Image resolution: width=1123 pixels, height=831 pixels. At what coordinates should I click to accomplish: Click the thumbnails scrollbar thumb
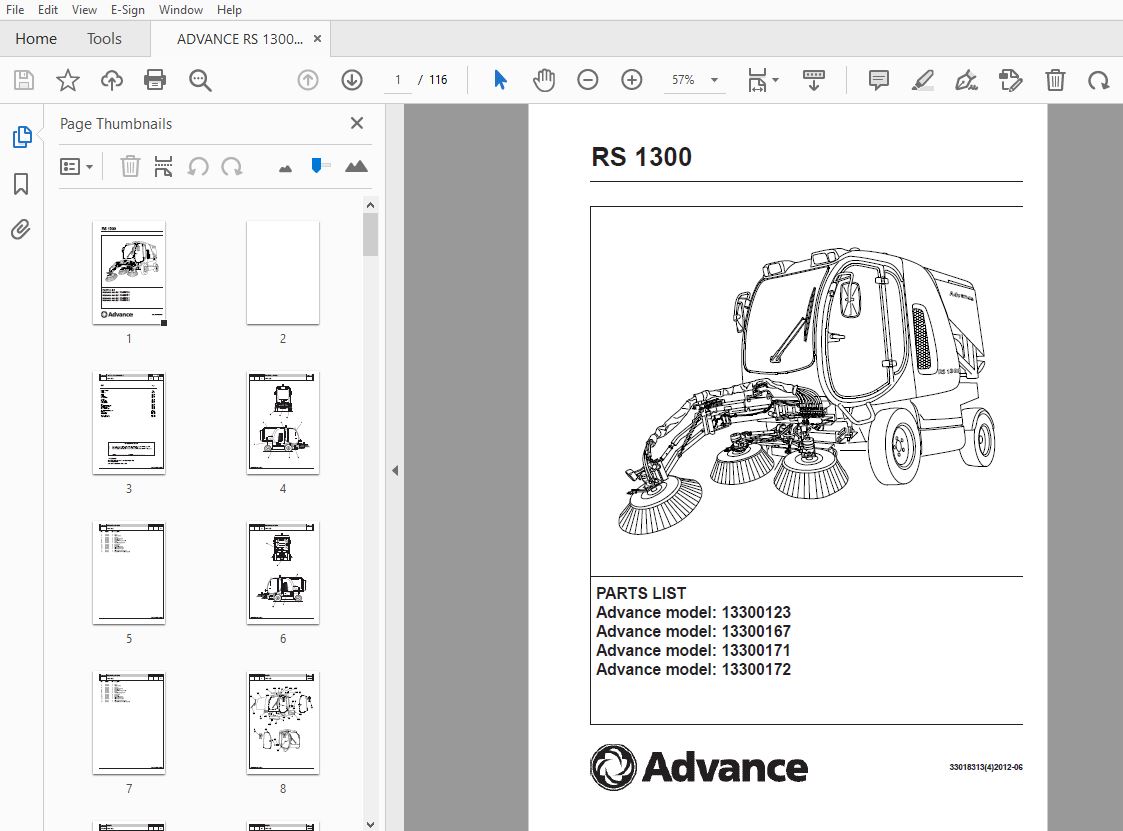(x=370, y=235)
